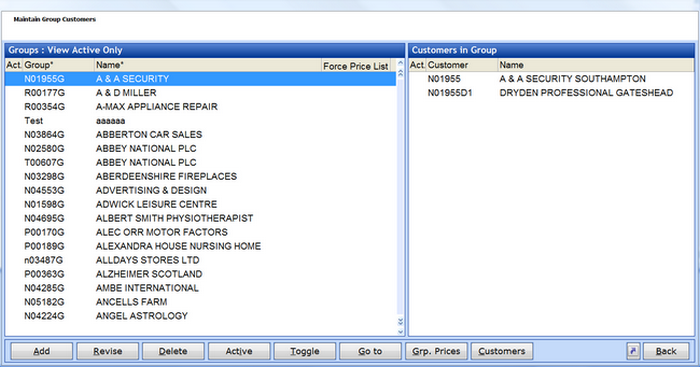Screen dimensions: 700x367
Task: Select group N03864G ABBERTON CAR SALES
Action: point(200,134)
